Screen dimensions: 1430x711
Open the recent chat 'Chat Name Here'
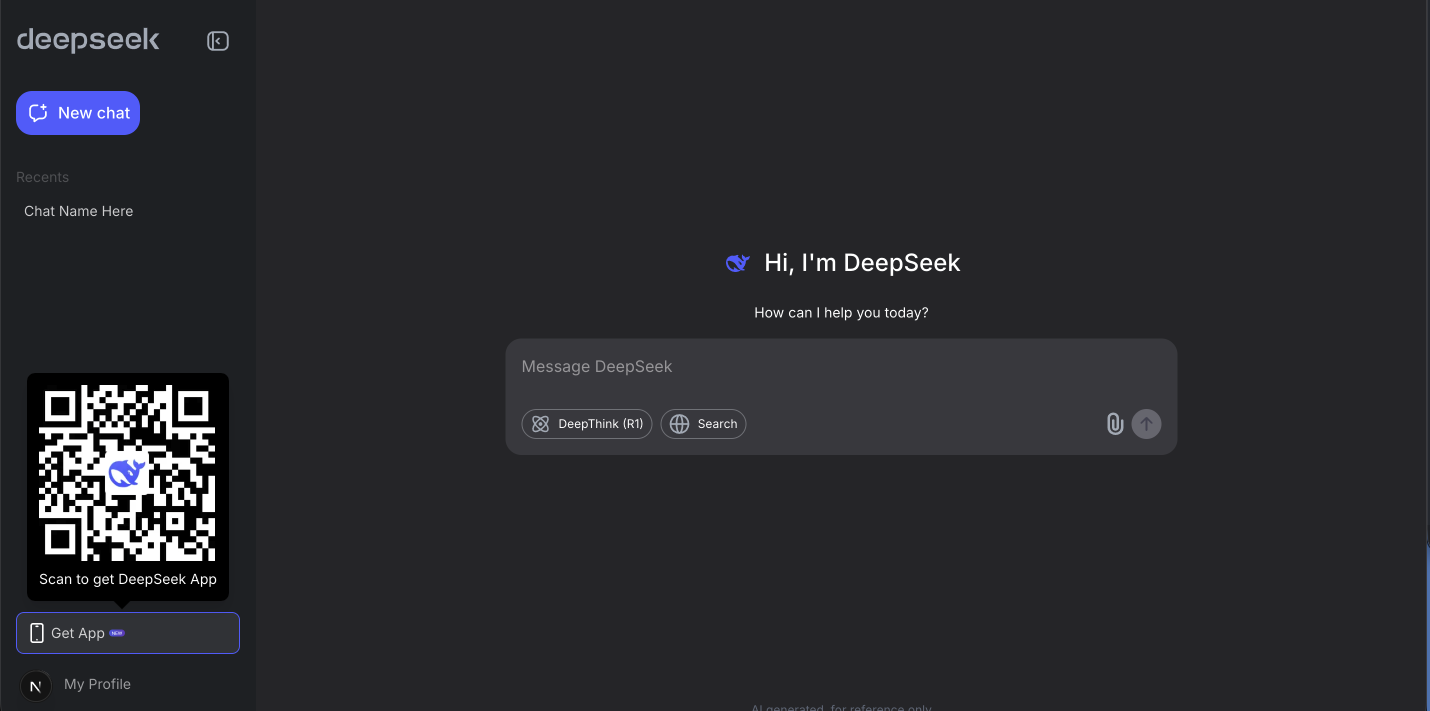[79, 211]
